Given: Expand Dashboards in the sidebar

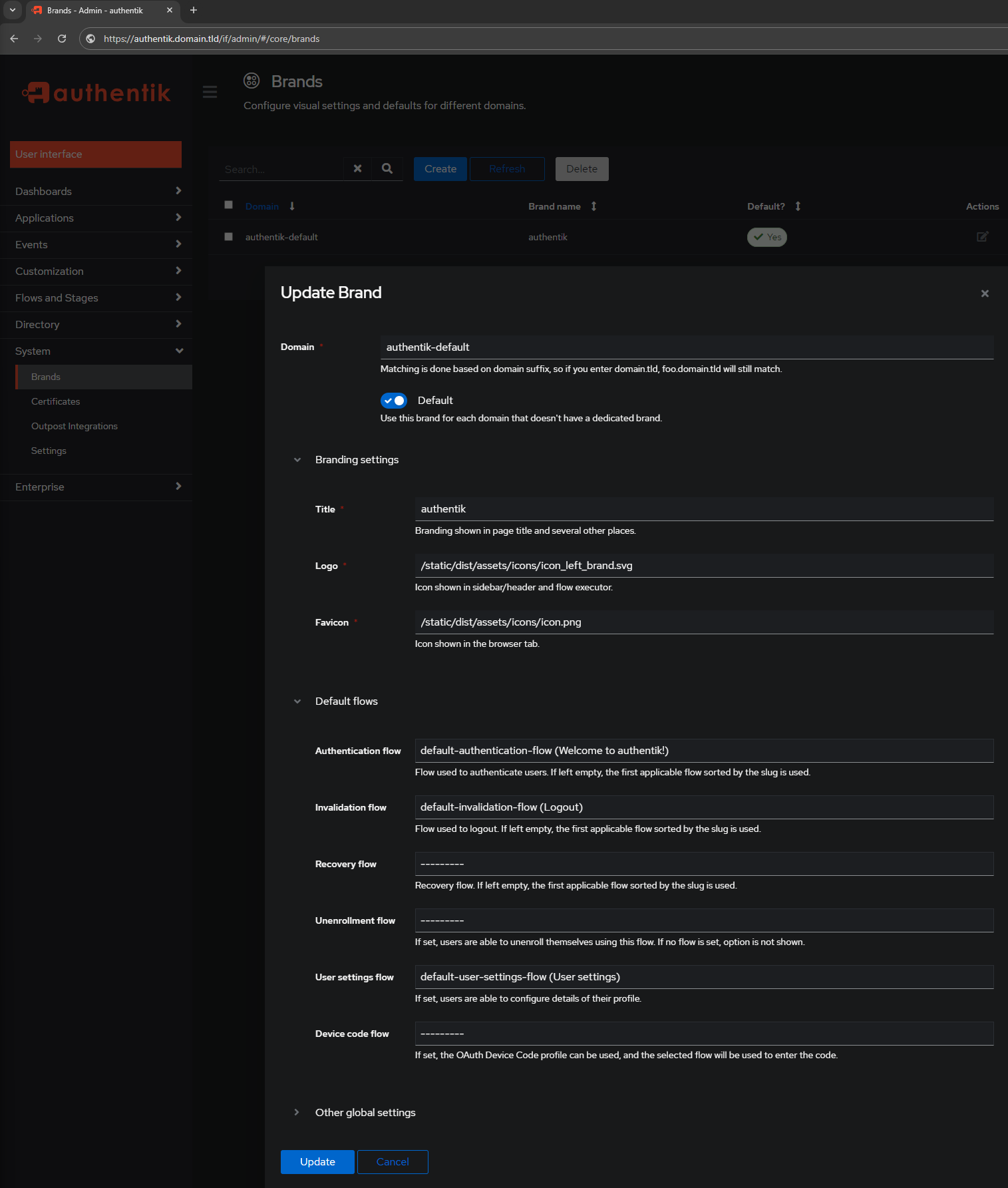Looking at the screenshot, I should (96, 192).
